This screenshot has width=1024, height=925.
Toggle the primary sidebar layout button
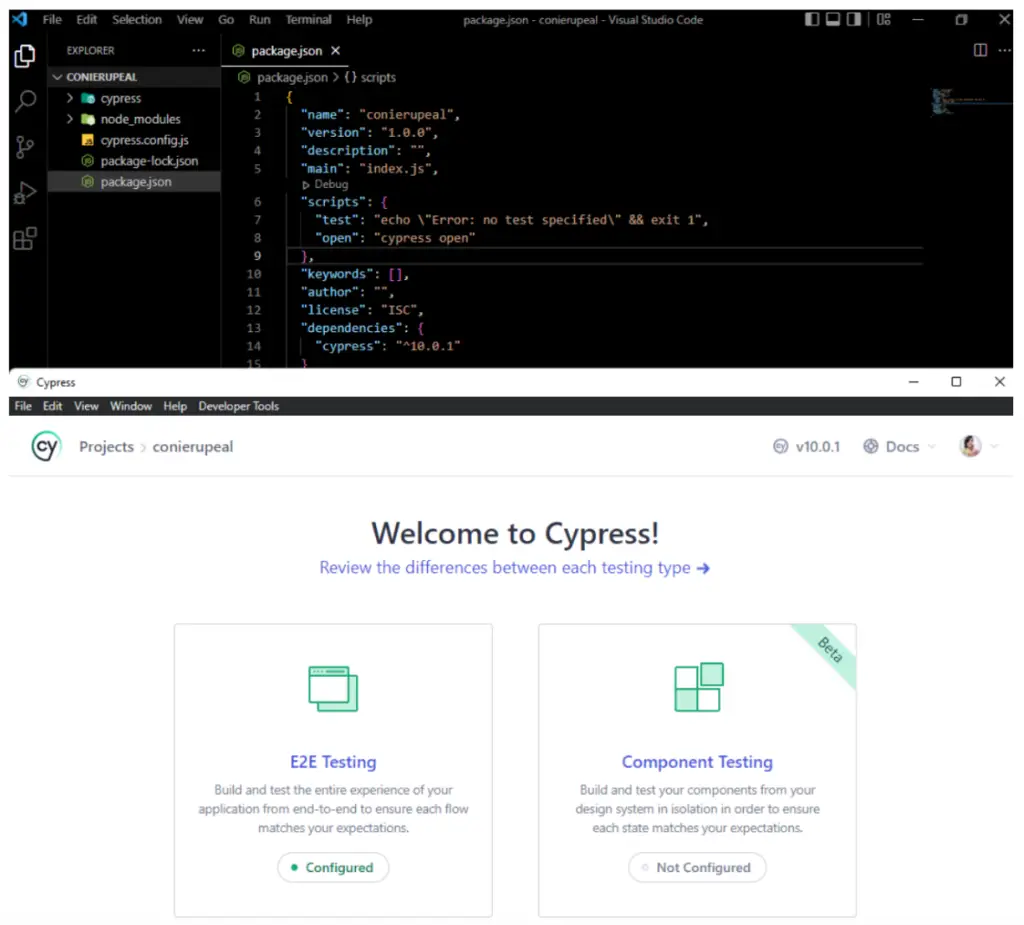point(812,19)
